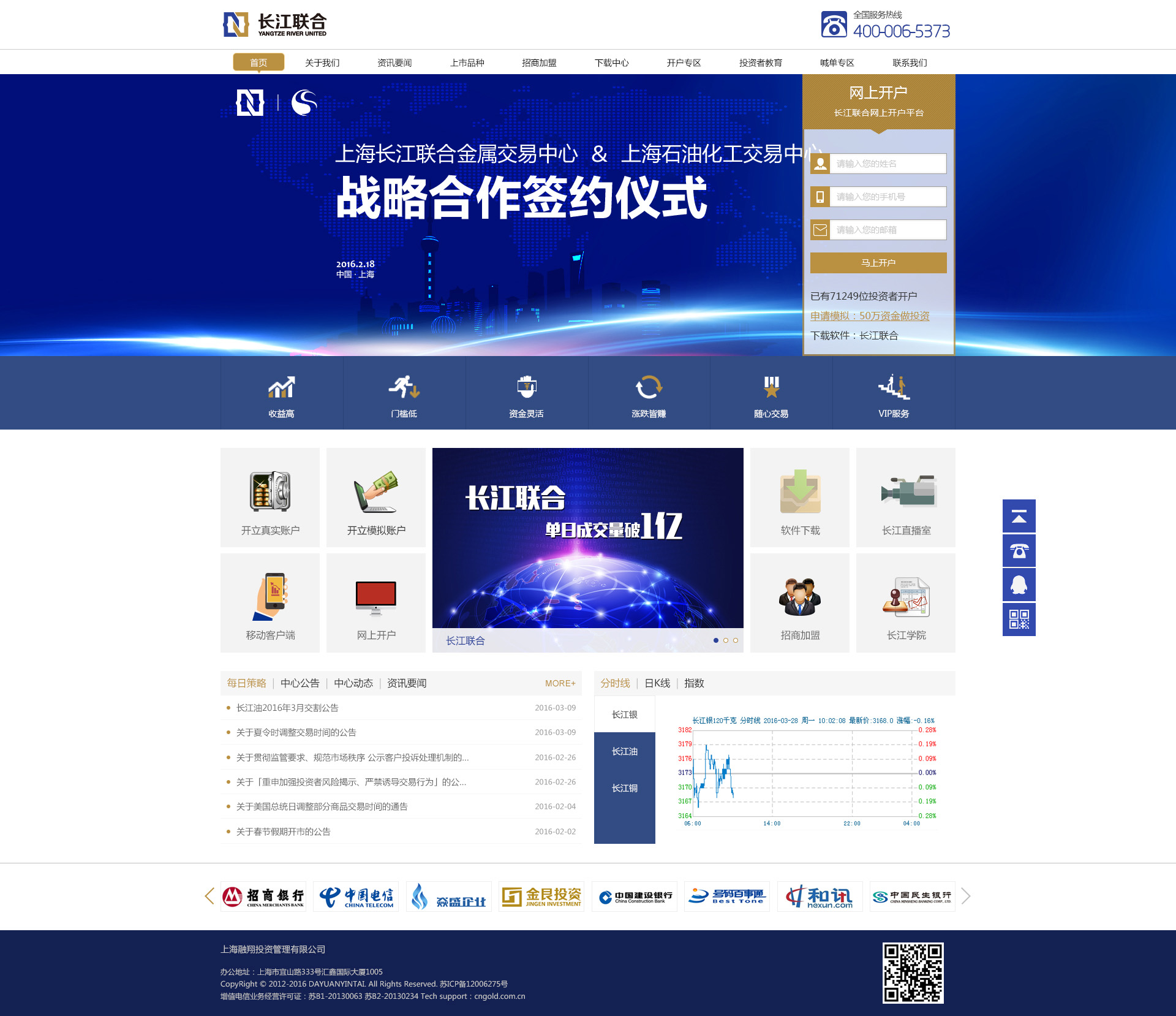Switch to 中心动态 news tab
Screen dimensions: 1176x1016
353,683
